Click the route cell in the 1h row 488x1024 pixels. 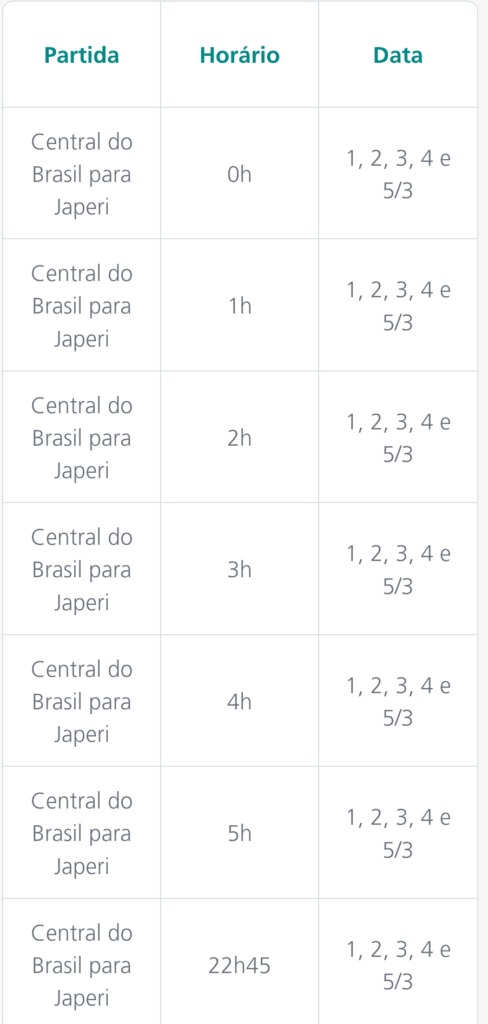82,305
